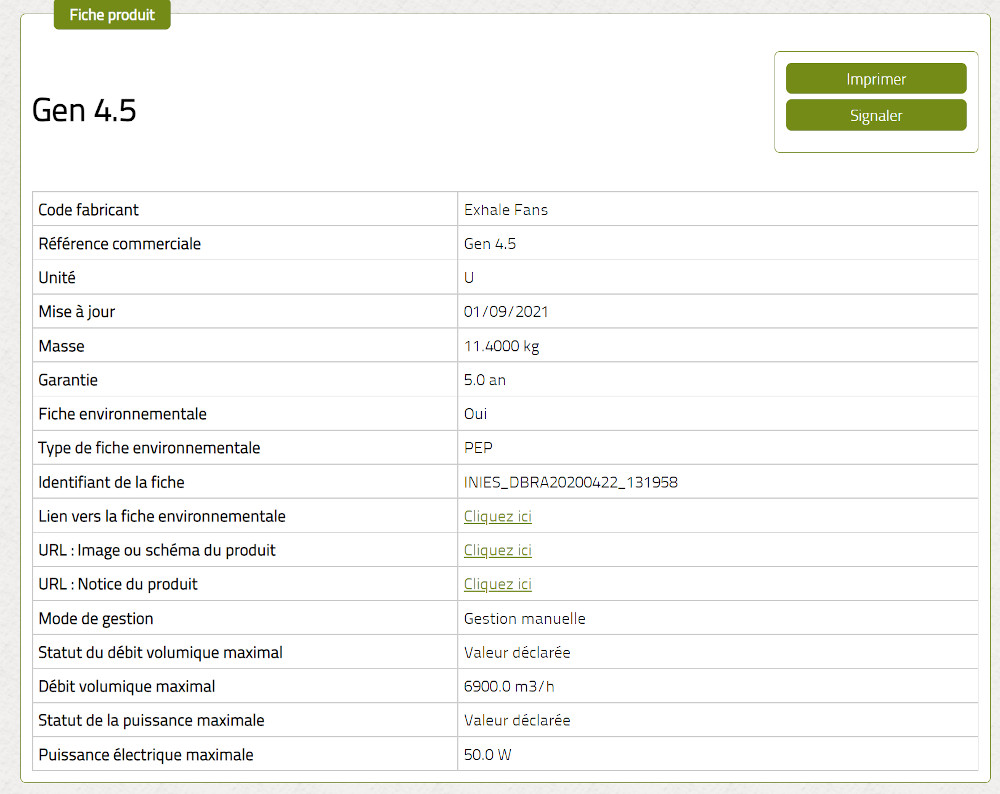Screen dimensions: 1000x794
Task: Click the Mode de gestion label
Action: click(x=96, y=618)
